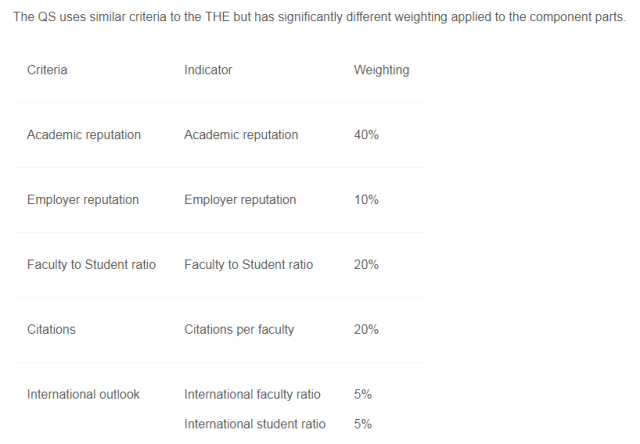The height and width of the screenshot is (444, 640).
Task: Select the Employer reputation indicator cell
Action: pos(240,200)
